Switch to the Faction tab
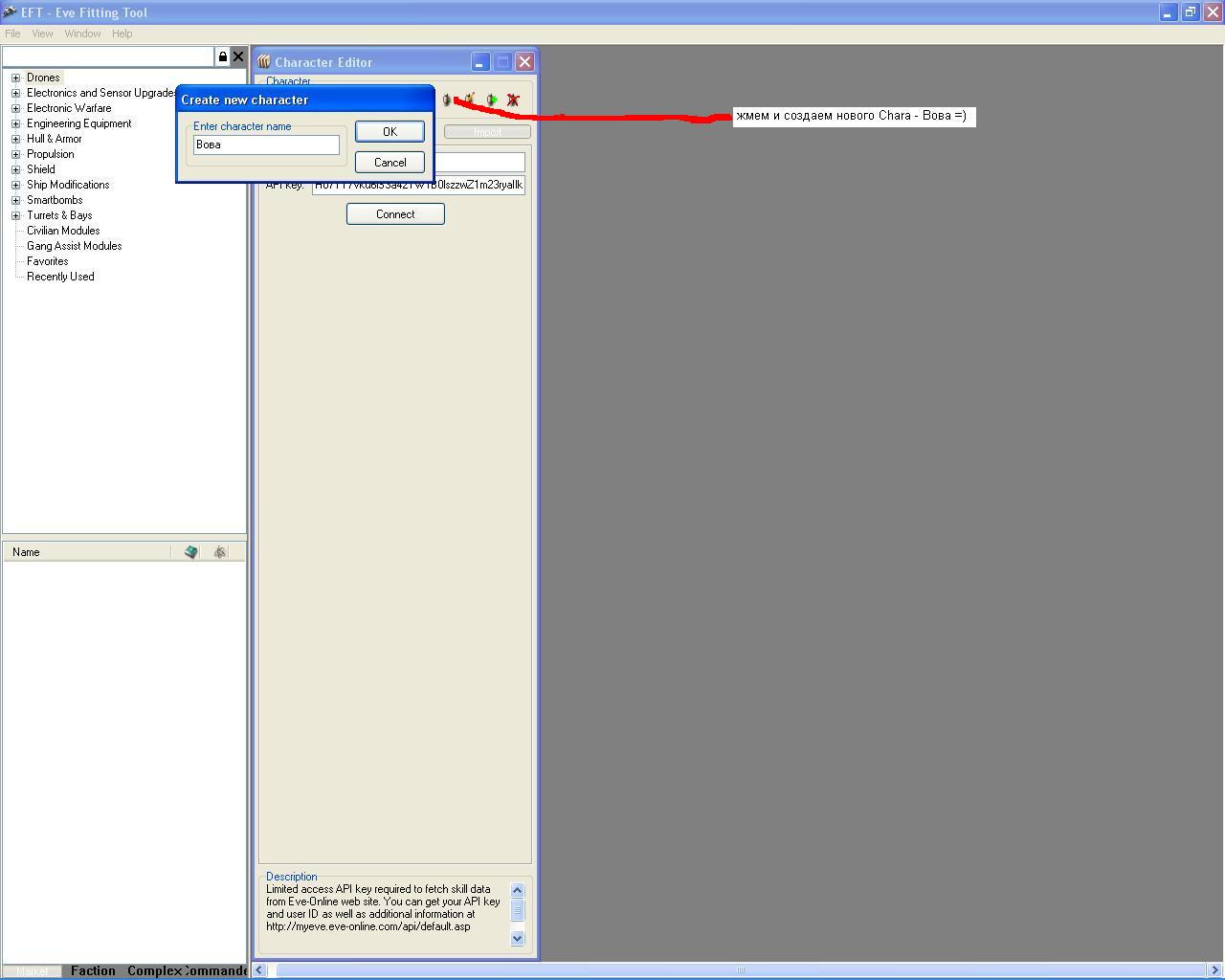This screenshot has width=1225, height=980. tap(93, 970)
